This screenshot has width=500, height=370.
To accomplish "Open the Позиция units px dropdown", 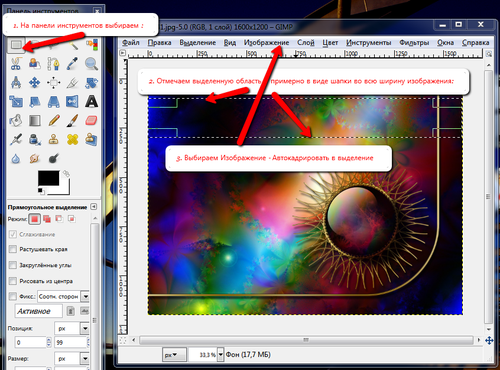I will point(72,328).
